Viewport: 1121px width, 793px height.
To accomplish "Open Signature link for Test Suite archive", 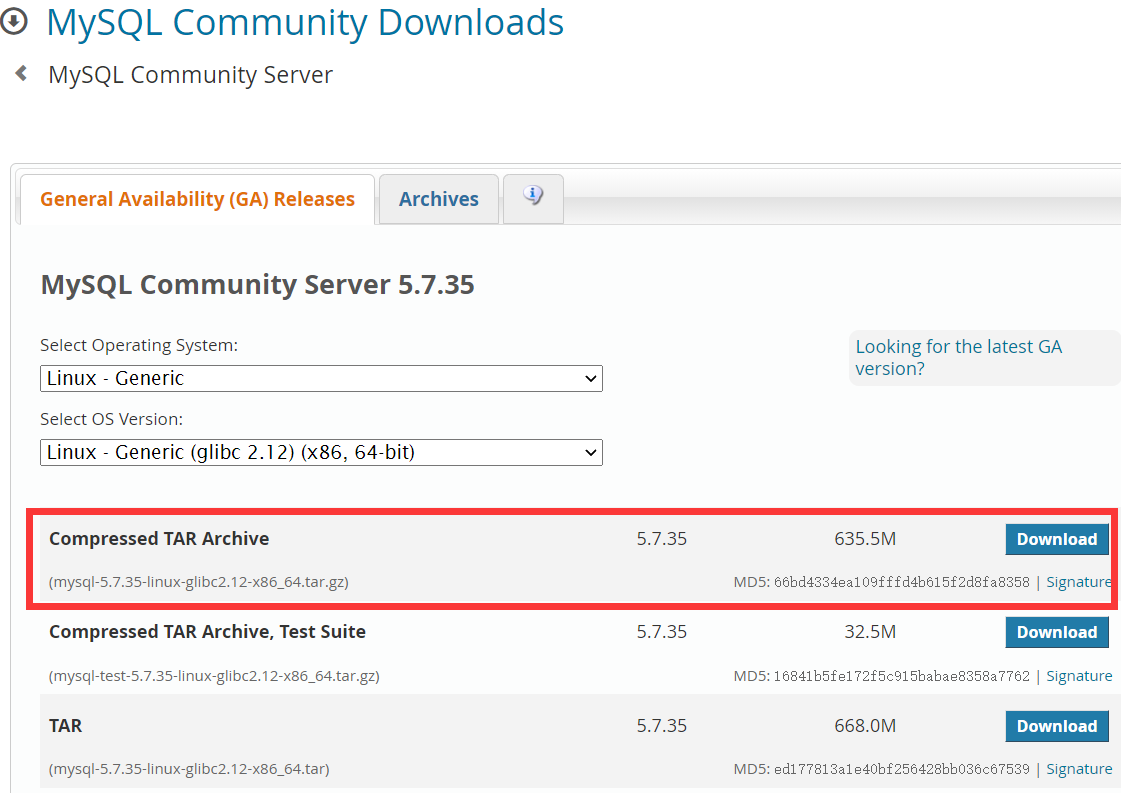I will click(x=1079, y=676).
